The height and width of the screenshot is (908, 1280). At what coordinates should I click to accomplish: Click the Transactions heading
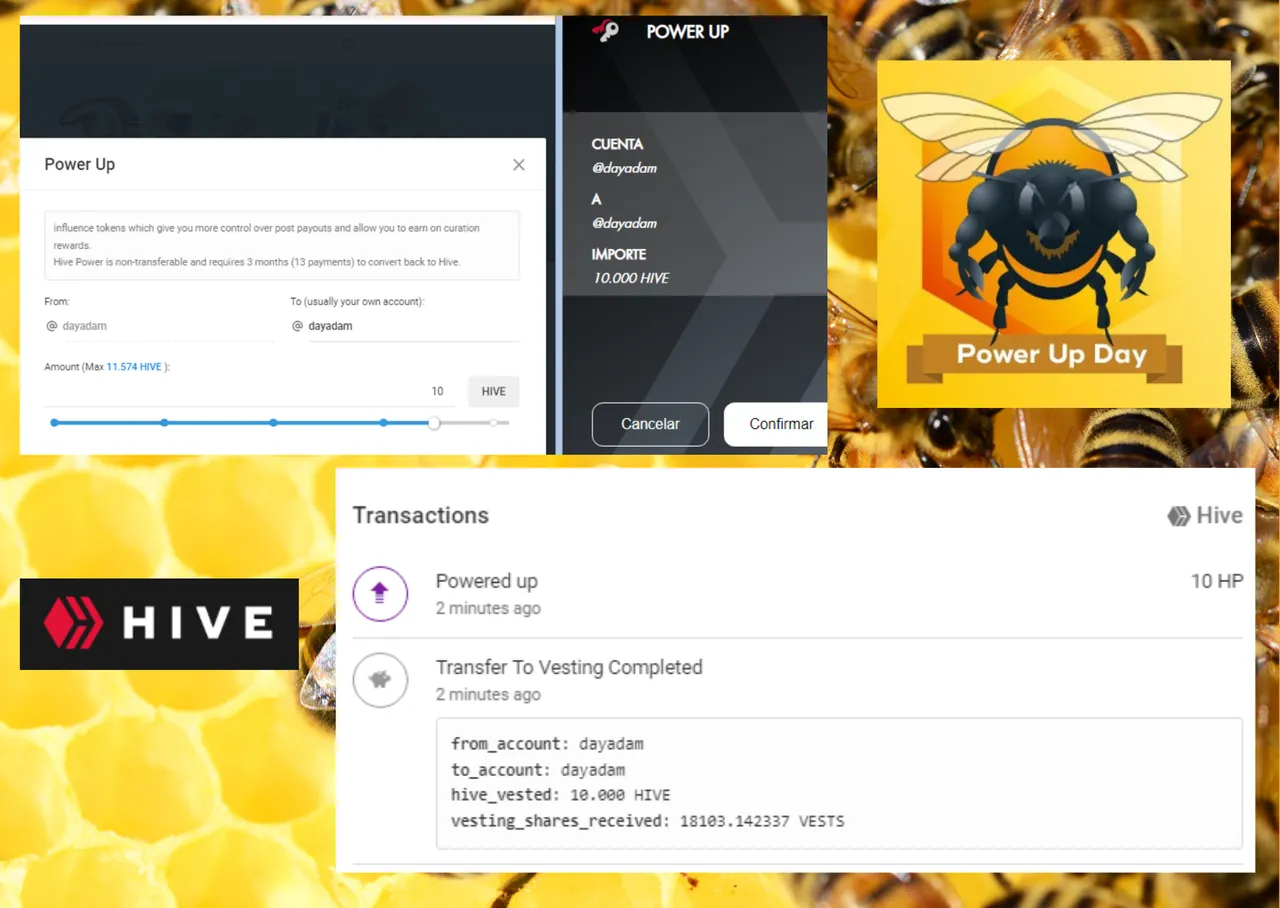pos(421,516)
